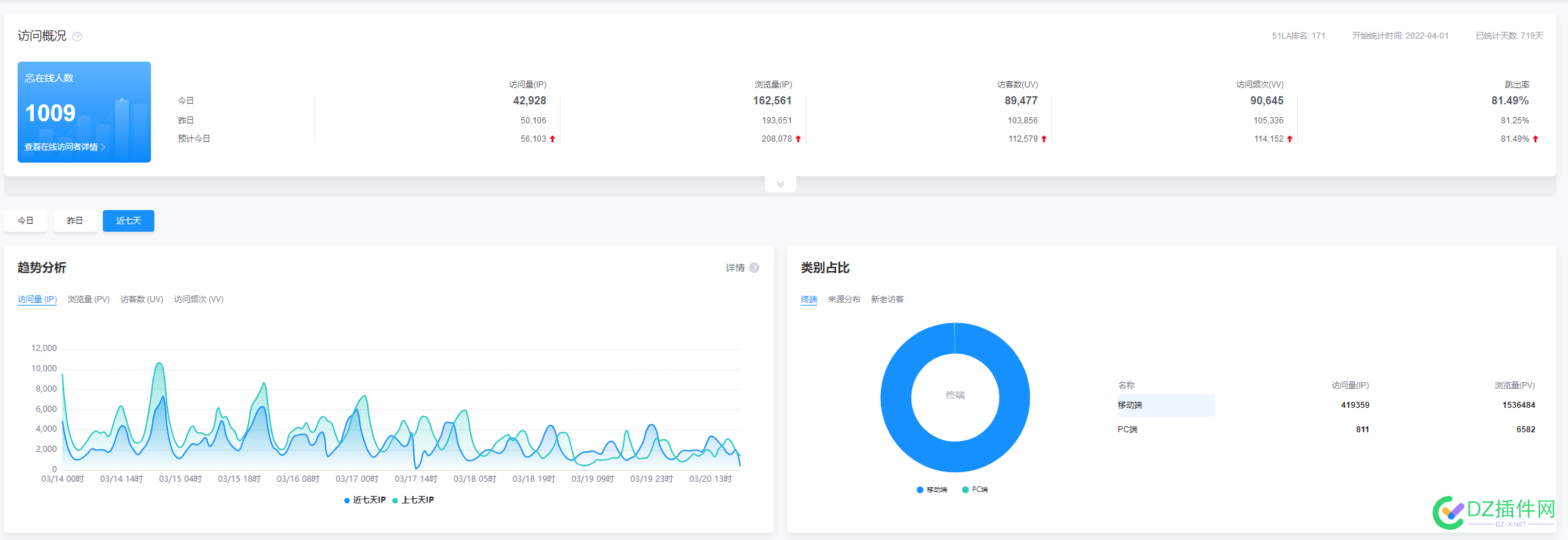This screenshot has height=540, width=1568.
Task: Click the 移动端 row in the table
Action: [x=1326, y=405]
